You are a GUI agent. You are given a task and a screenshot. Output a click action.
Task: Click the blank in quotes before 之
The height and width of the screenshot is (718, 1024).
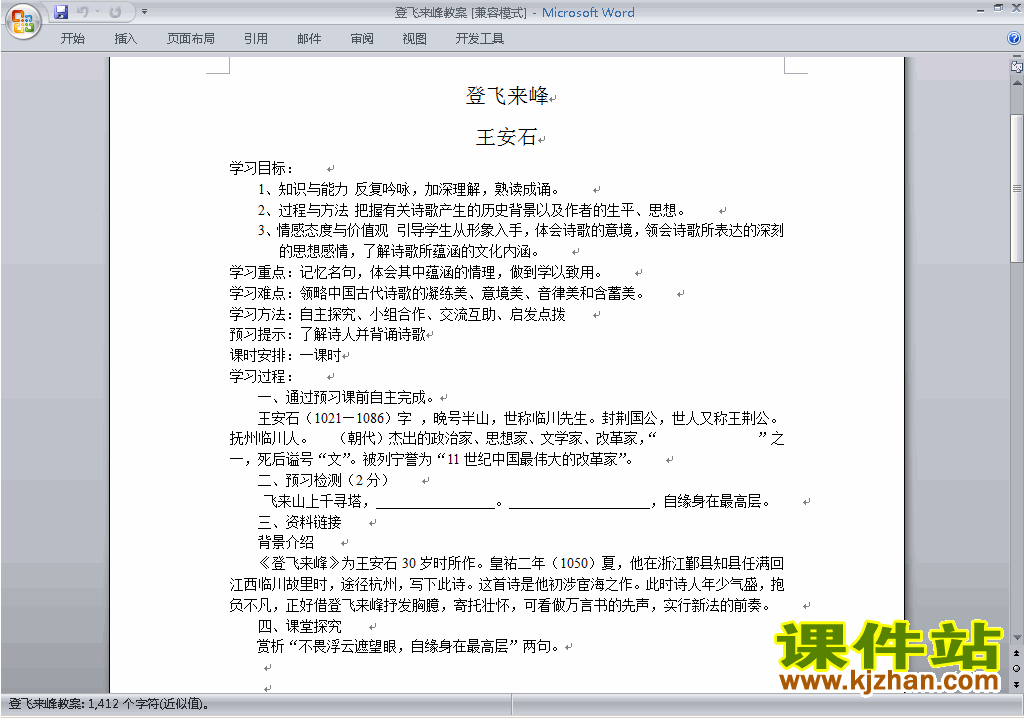click(707, 438)
